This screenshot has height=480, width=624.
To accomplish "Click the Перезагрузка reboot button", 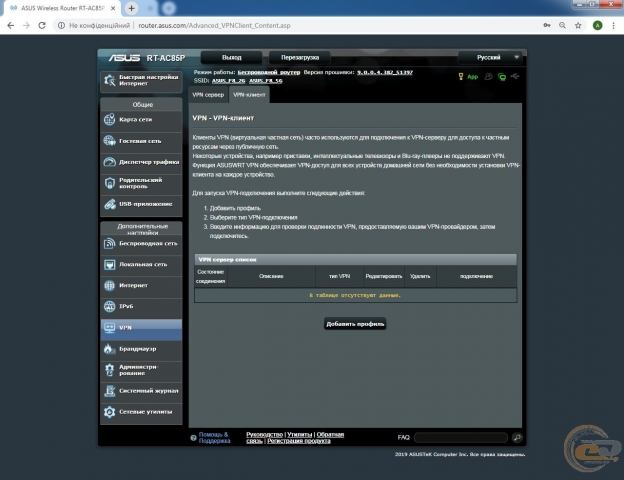I will 300,57.
